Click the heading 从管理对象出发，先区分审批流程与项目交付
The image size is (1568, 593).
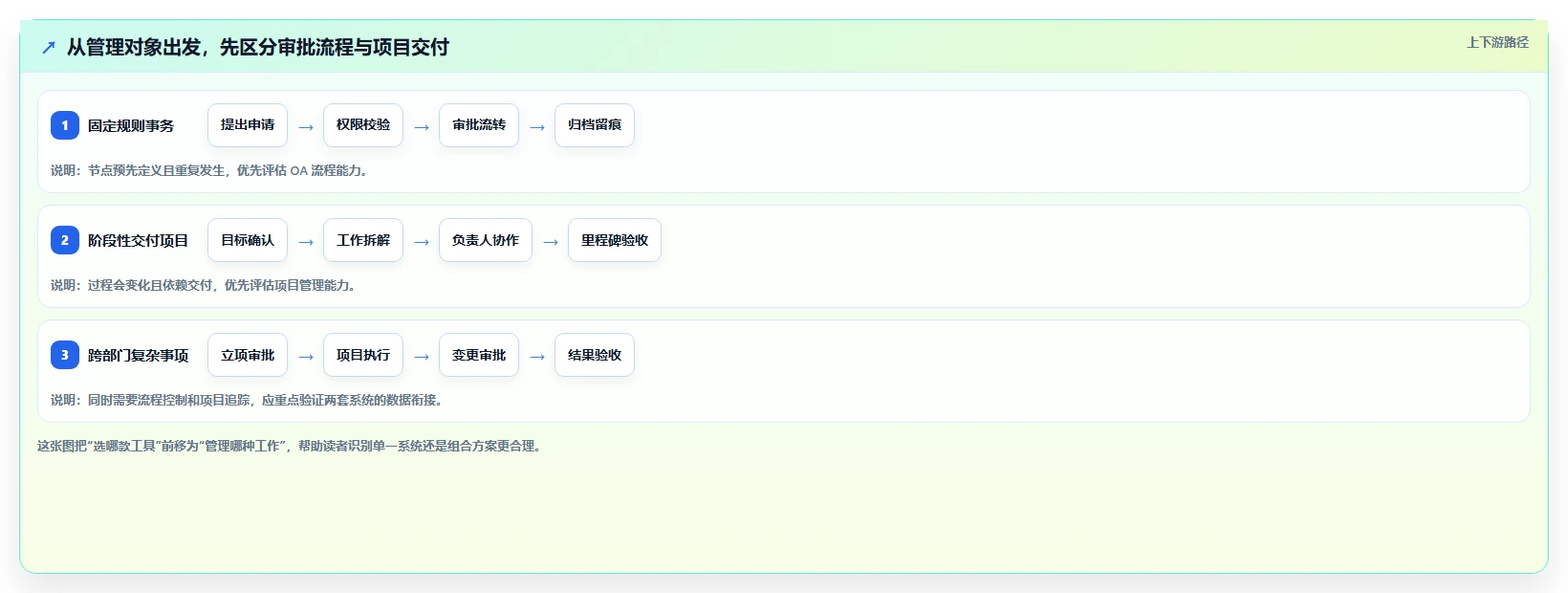tap(258, 47)
